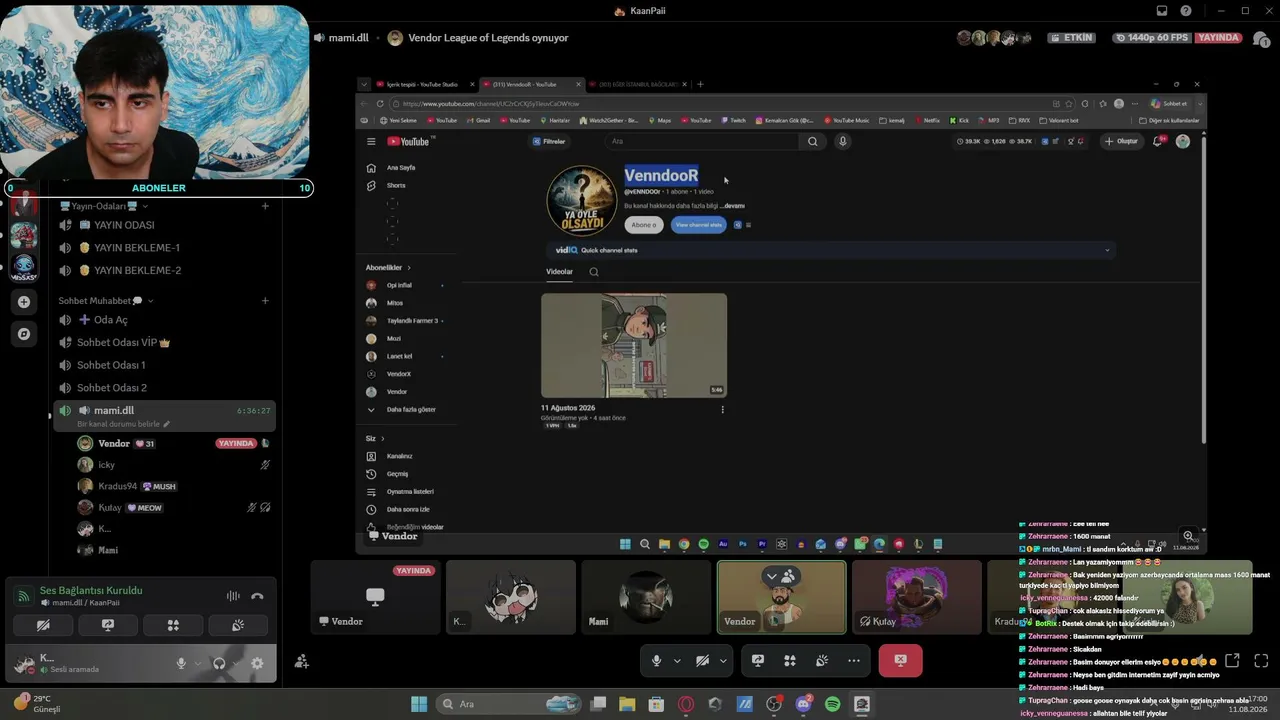Click the Filtreler button in YouTube

(x=549, y=141)
